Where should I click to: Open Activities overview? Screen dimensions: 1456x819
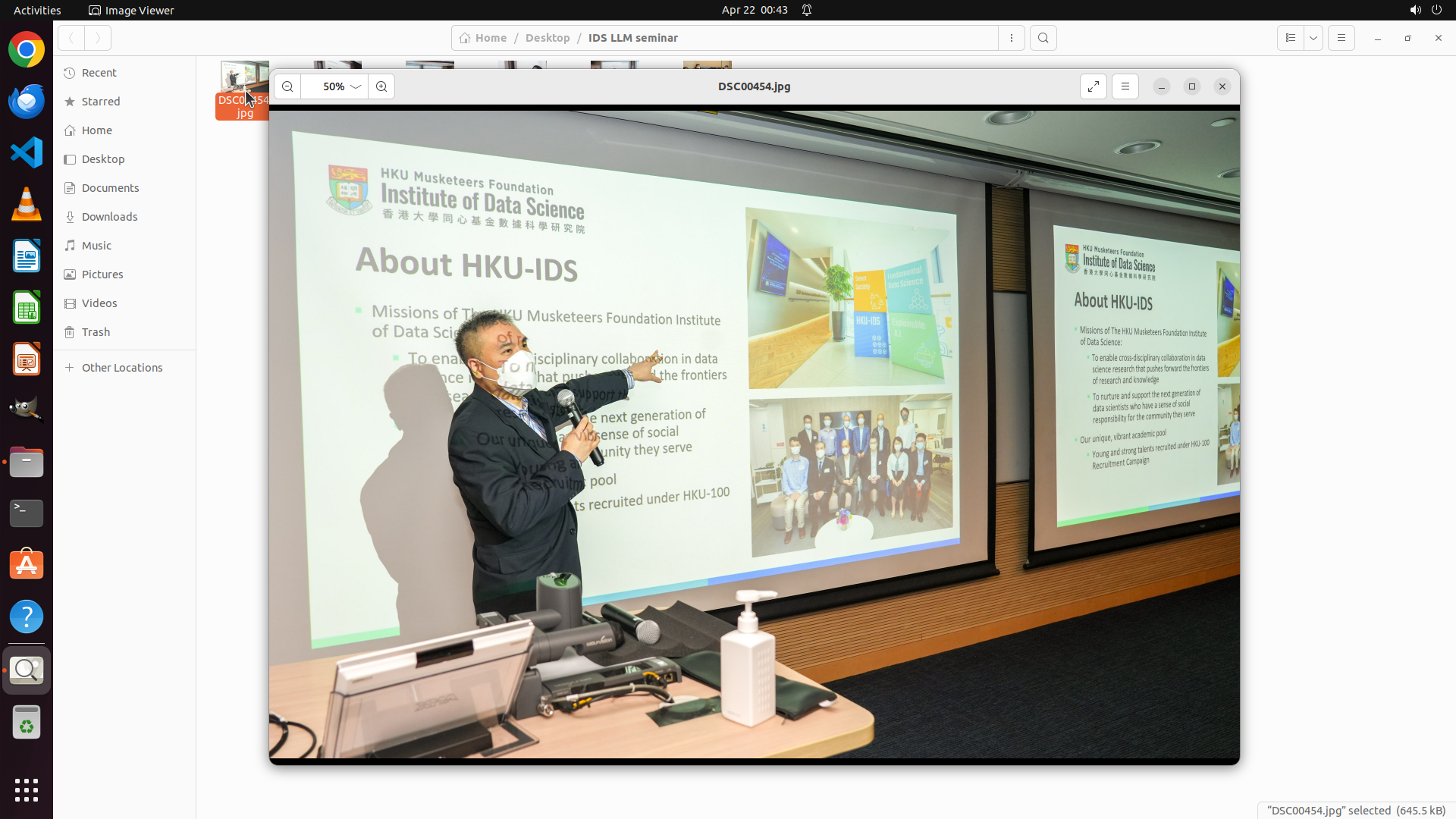(37, 10)
